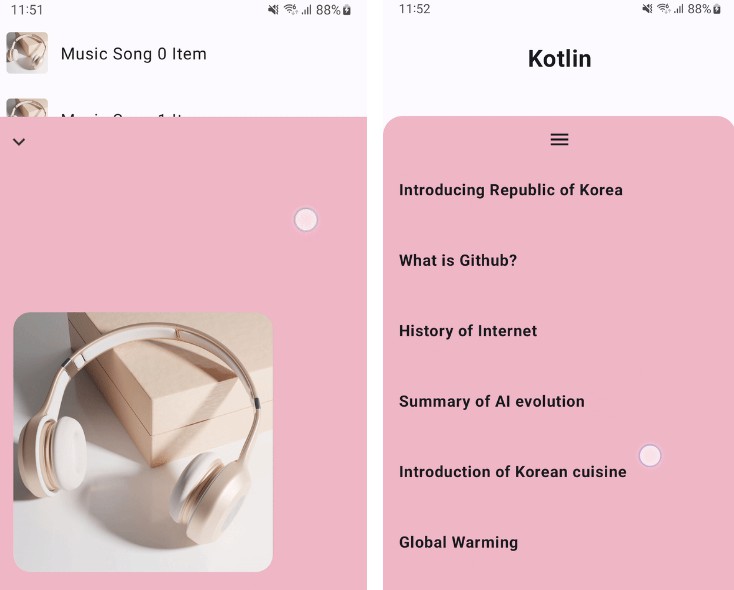Tap the battery icon in left status bar
Viewport: 734px width, 590px height.
tap(347, 10)
